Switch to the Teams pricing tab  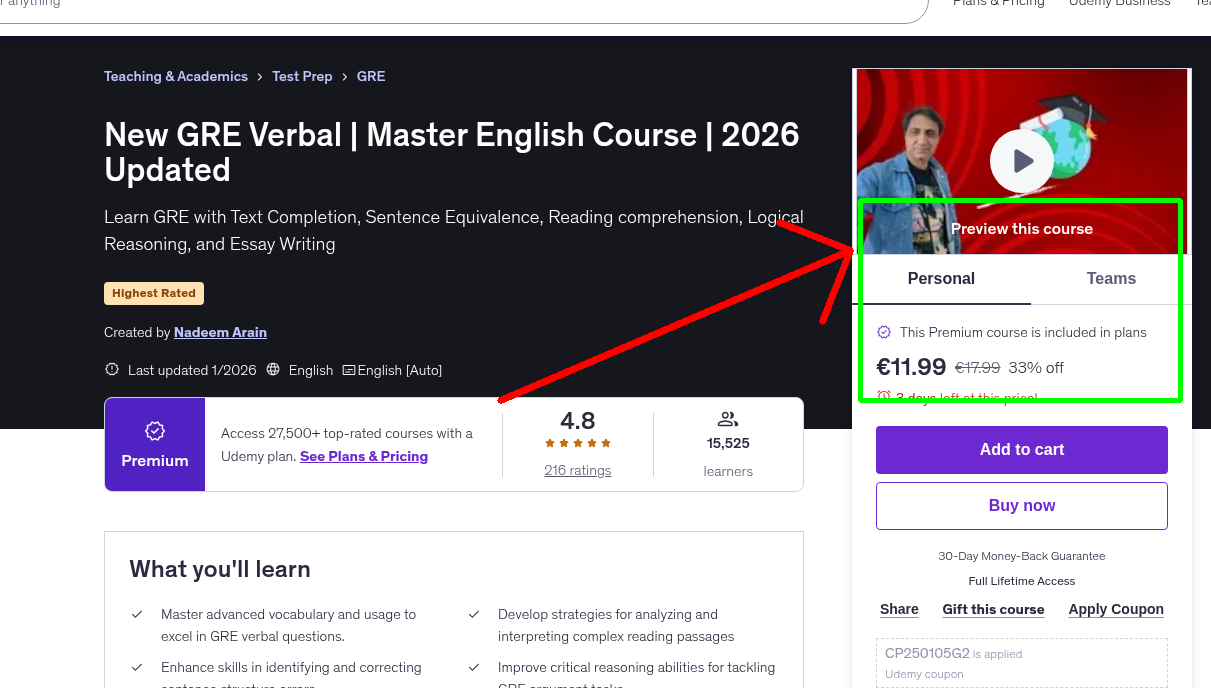tap(1110, 279)
